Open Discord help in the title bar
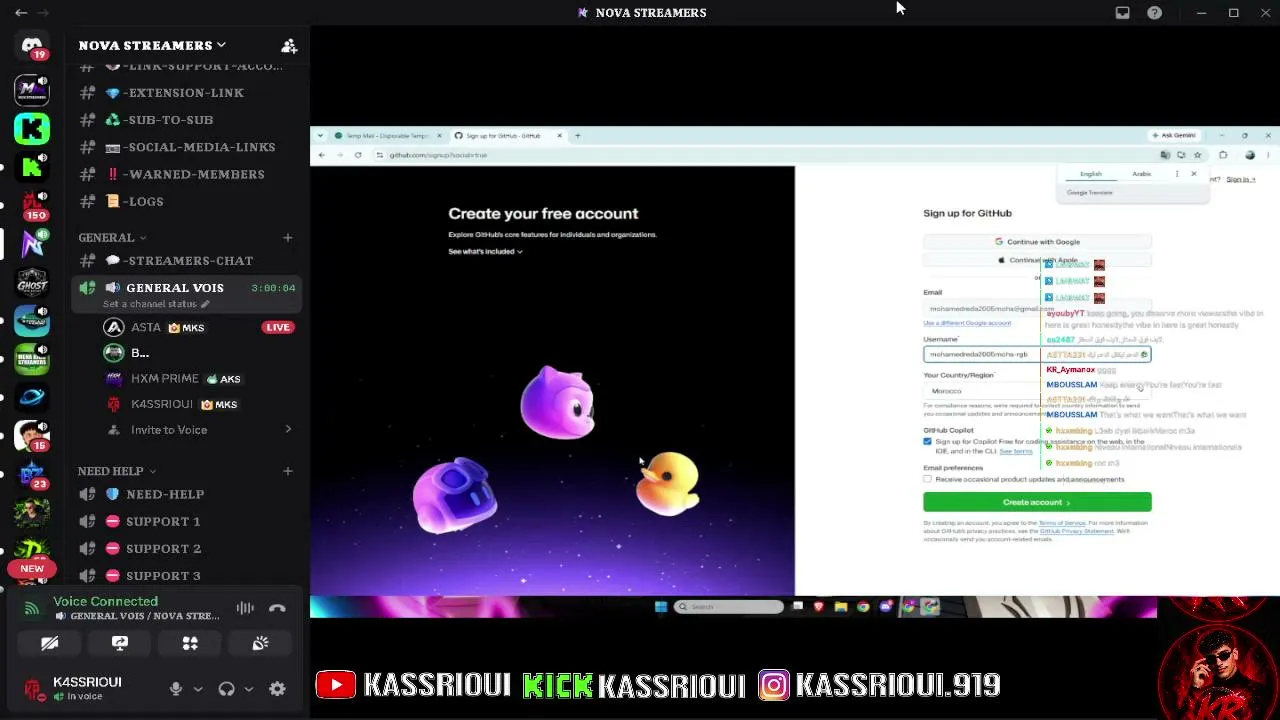 click(x=1155, y=13)
